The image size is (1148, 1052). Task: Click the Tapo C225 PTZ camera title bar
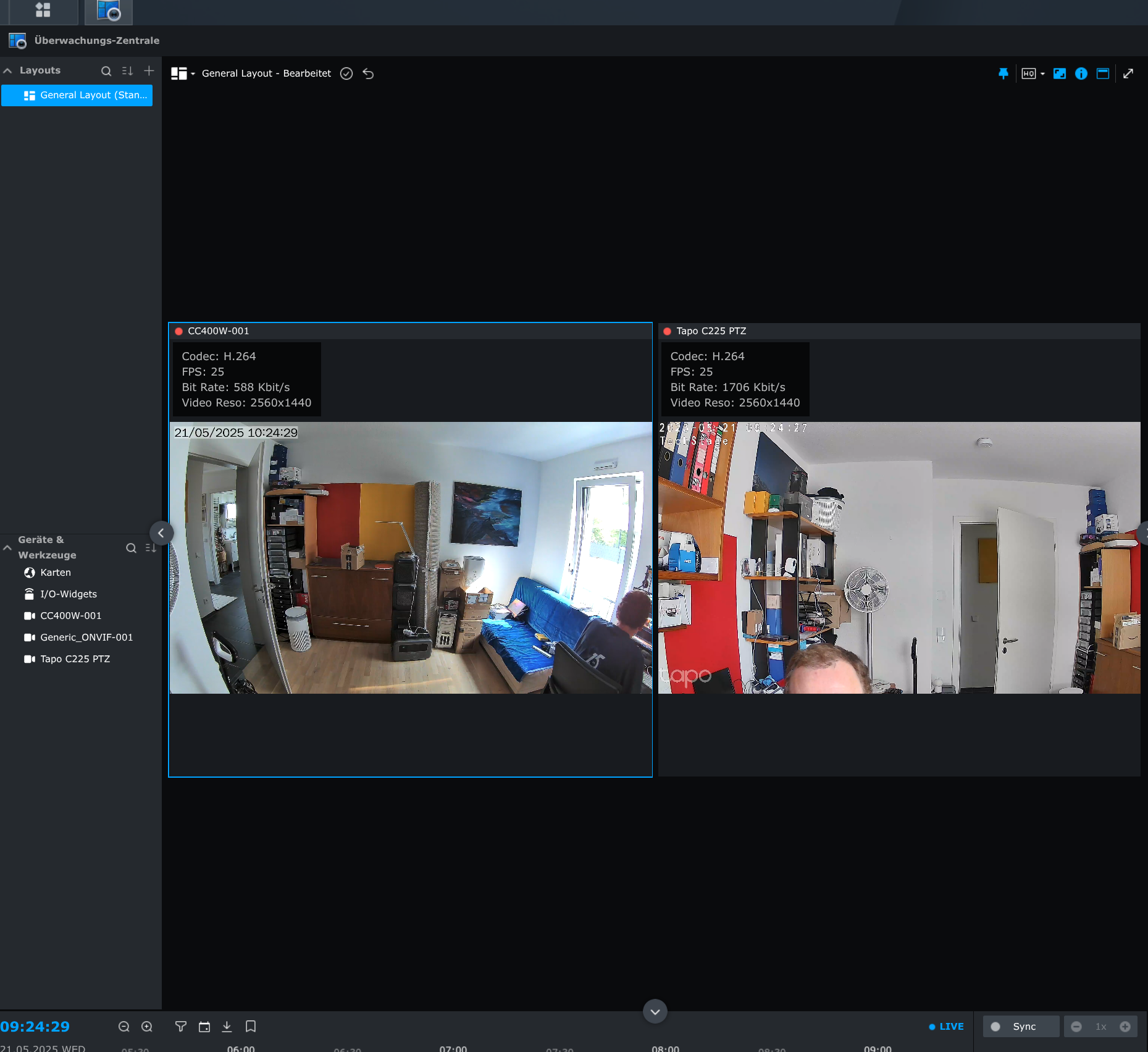[899, 331]
